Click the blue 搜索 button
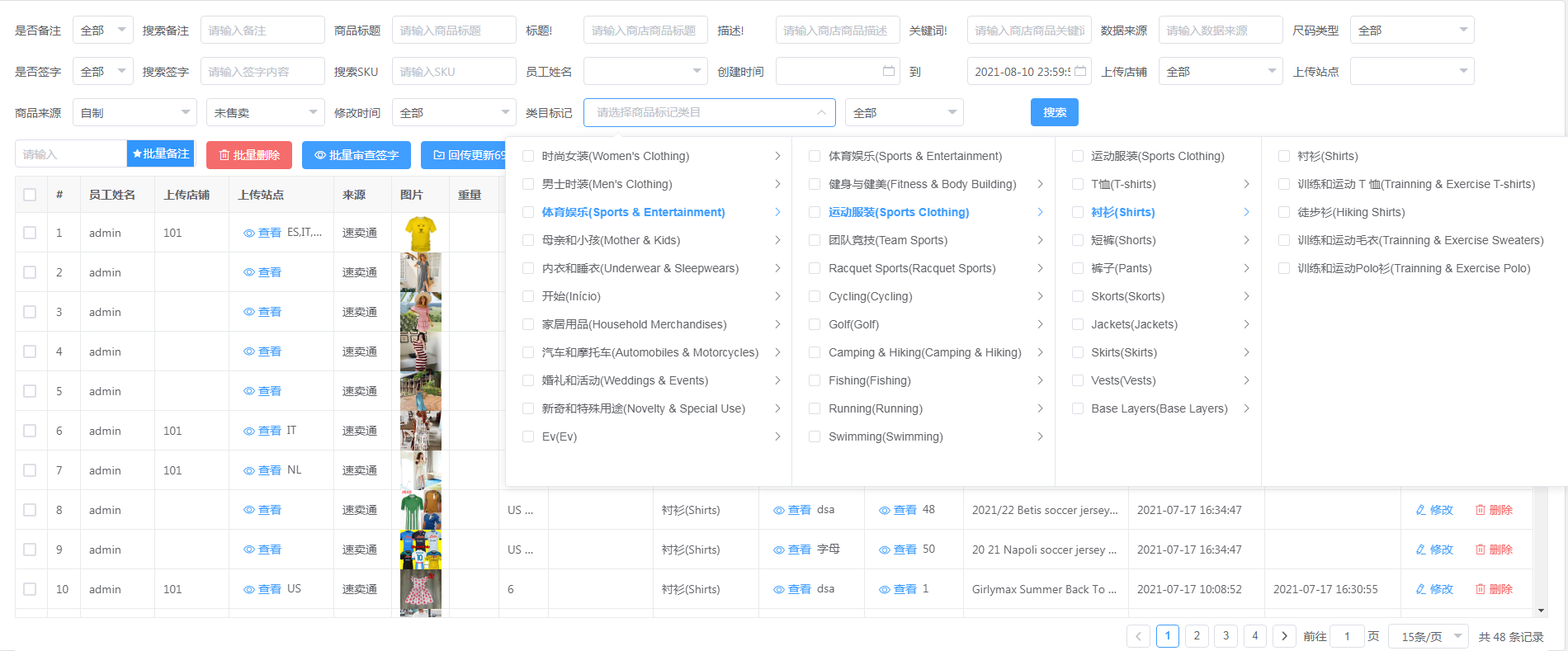This screenshot has height=651, width=1568. point(1054,112)
